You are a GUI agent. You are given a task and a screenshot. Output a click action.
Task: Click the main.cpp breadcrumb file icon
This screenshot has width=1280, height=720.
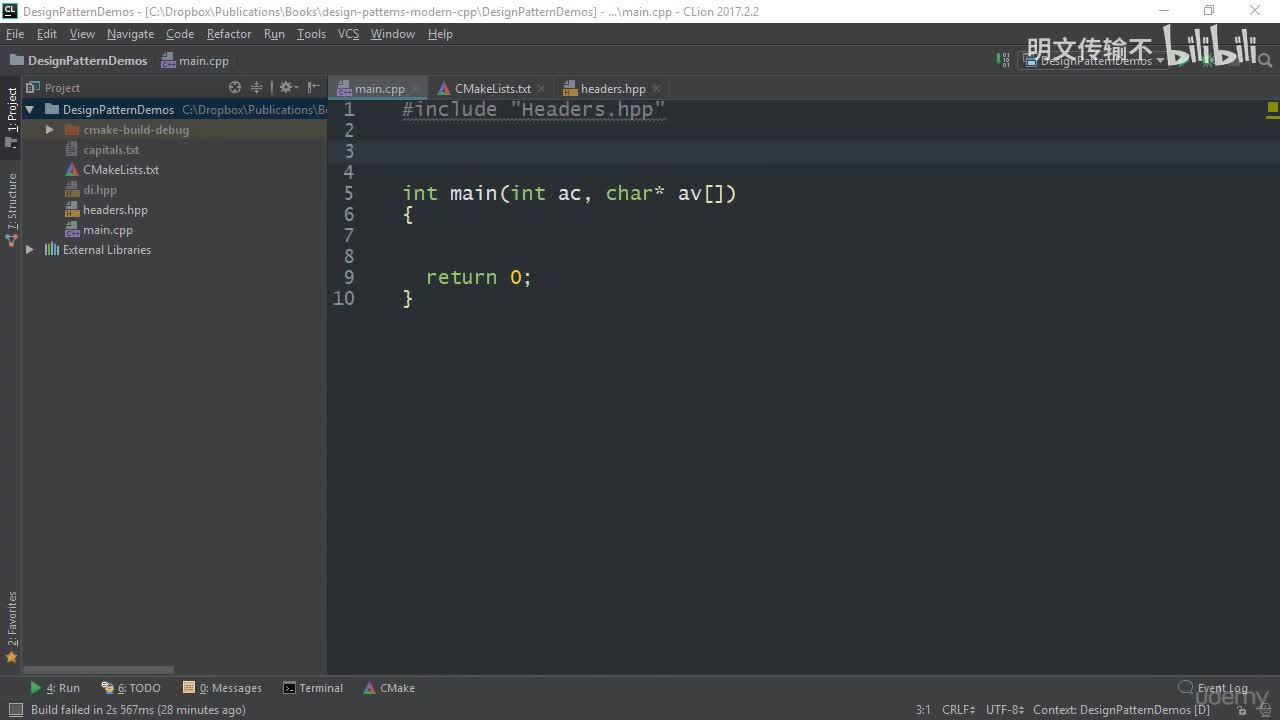coord(169,61)
